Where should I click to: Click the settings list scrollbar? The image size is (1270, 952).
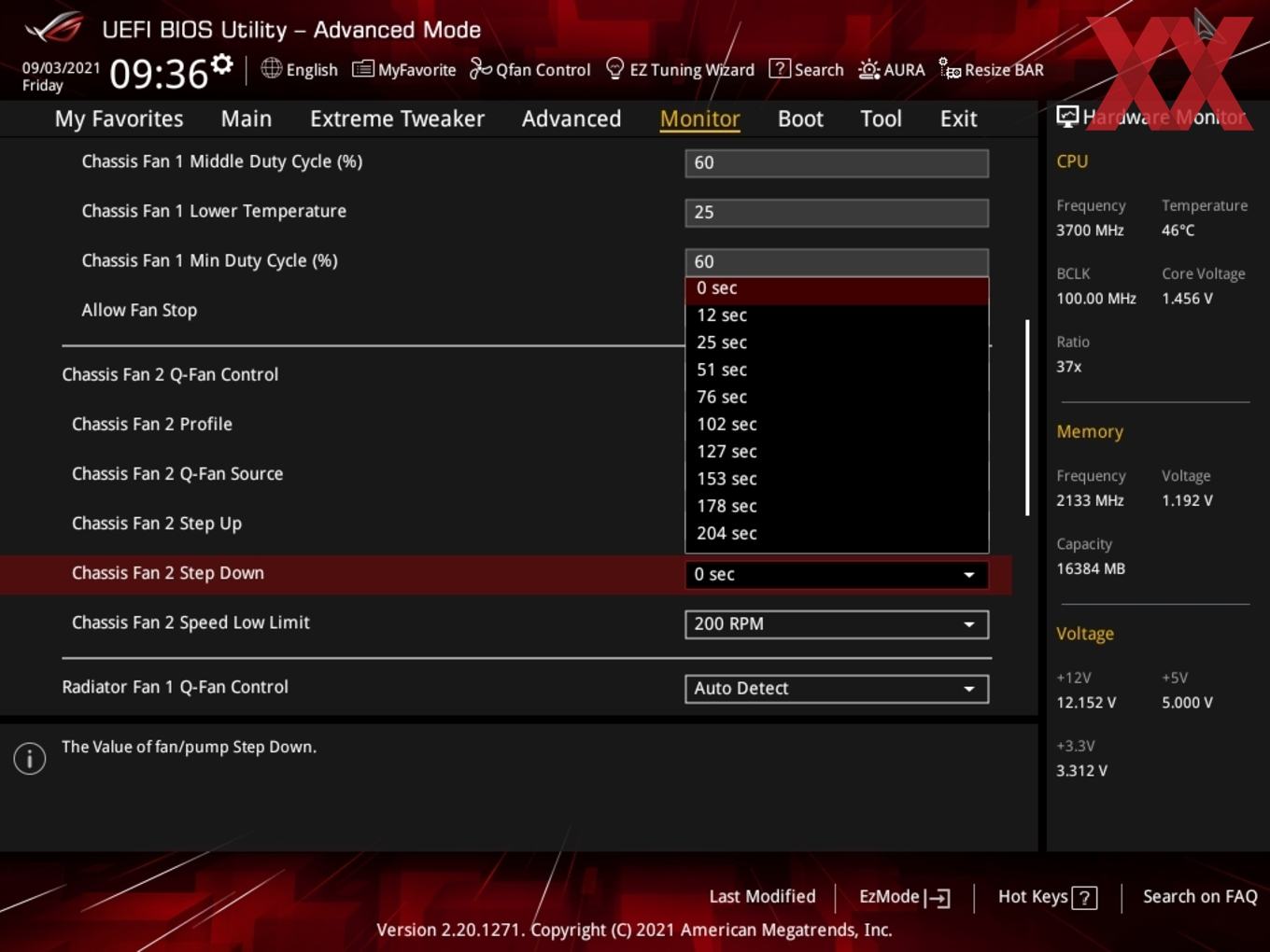[1027, 417]
